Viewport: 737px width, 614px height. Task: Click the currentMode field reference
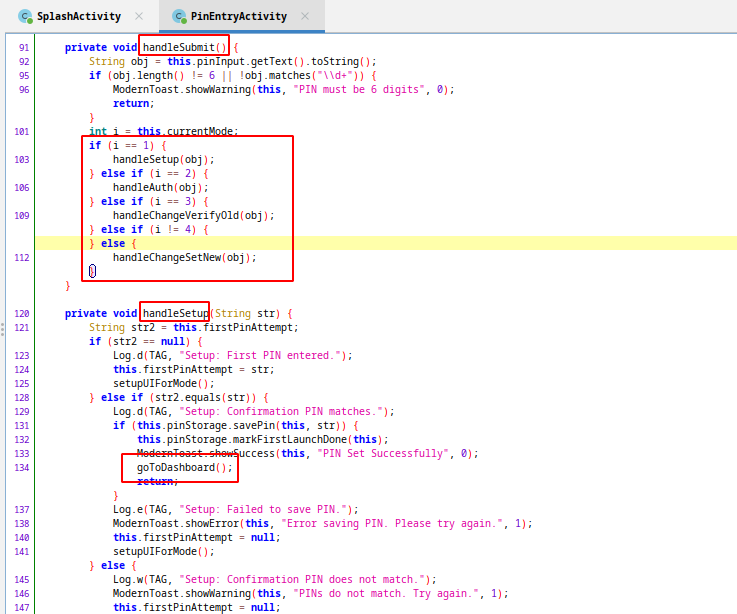point(201,131)
